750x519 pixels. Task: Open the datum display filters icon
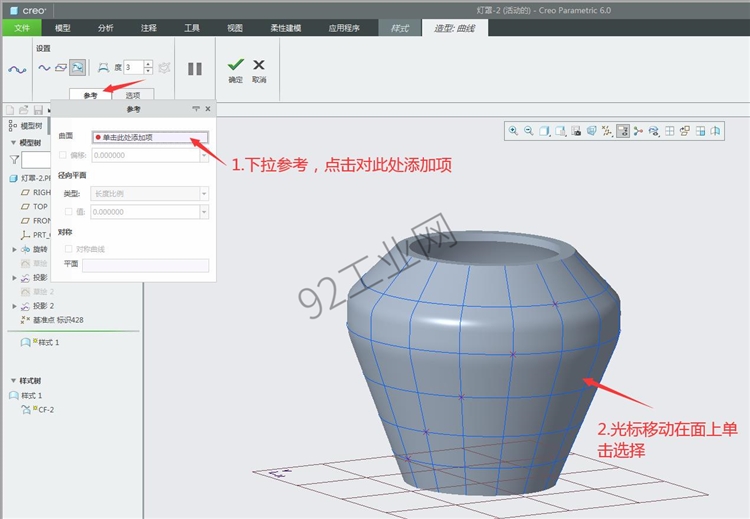607,131
